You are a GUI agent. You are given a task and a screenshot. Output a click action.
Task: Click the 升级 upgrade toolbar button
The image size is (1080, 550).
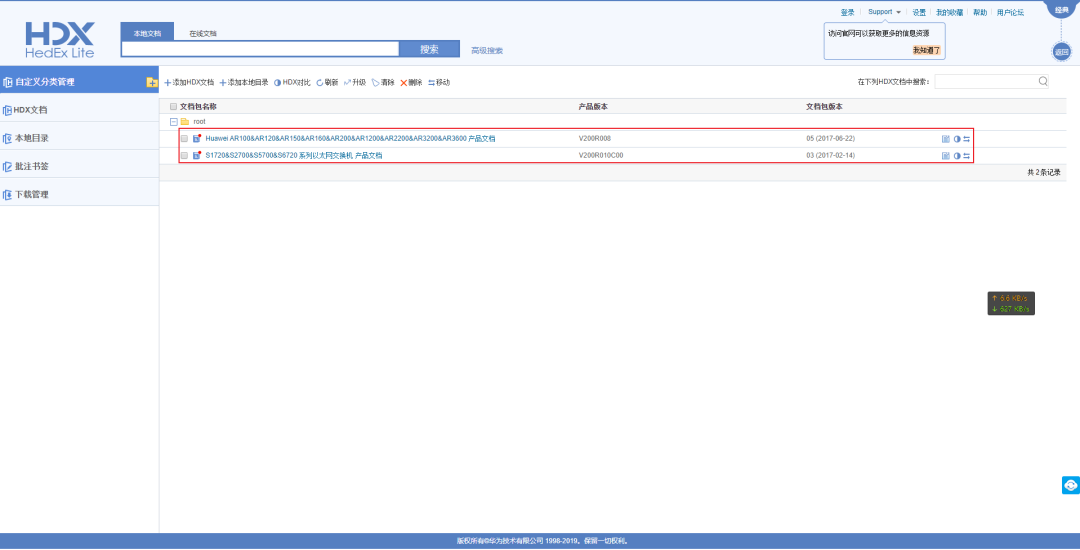click(x=355, y=83)
